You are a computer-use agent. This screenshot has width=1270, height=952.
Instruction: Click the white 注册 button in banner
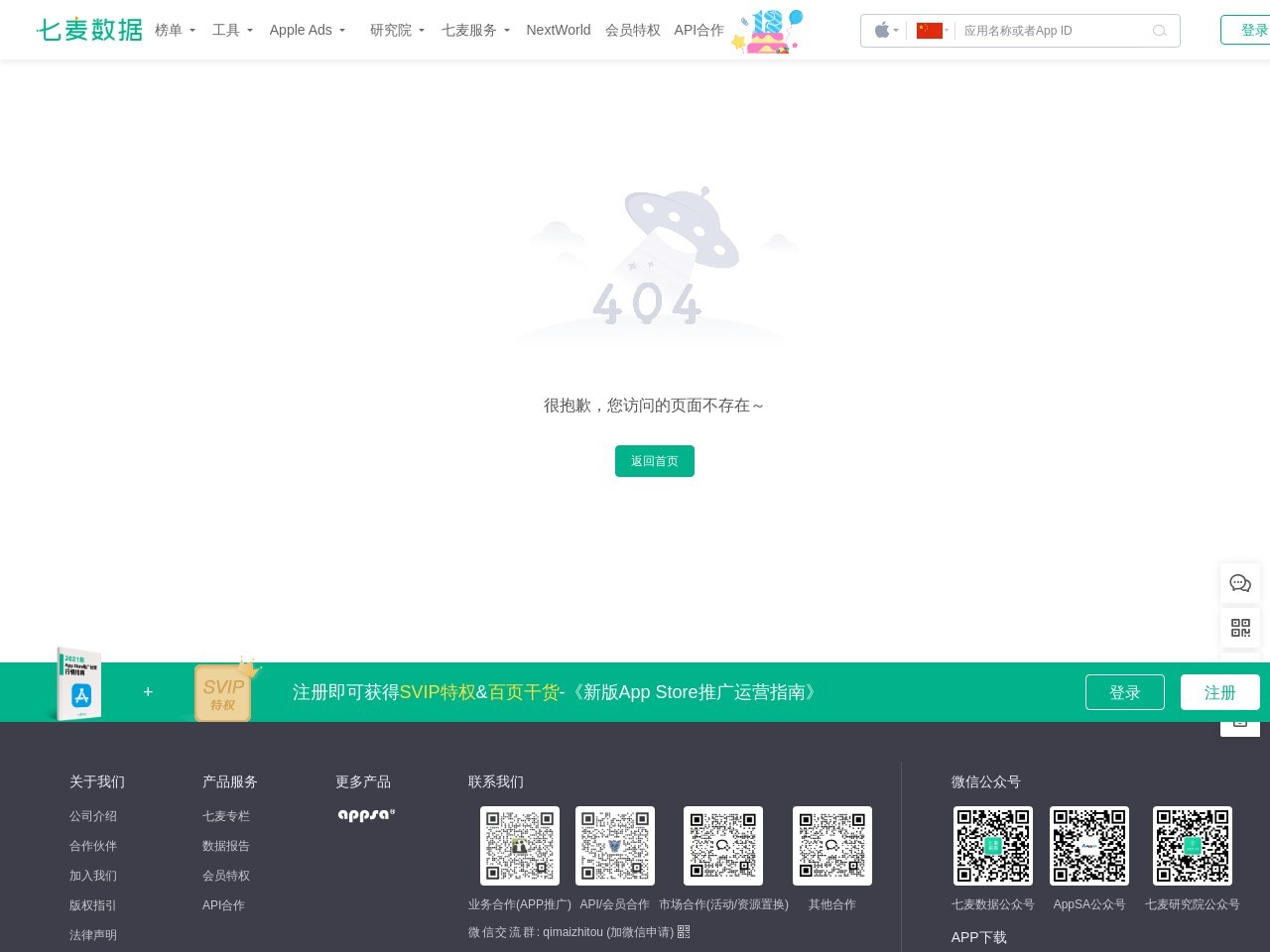pos(1219,692)
